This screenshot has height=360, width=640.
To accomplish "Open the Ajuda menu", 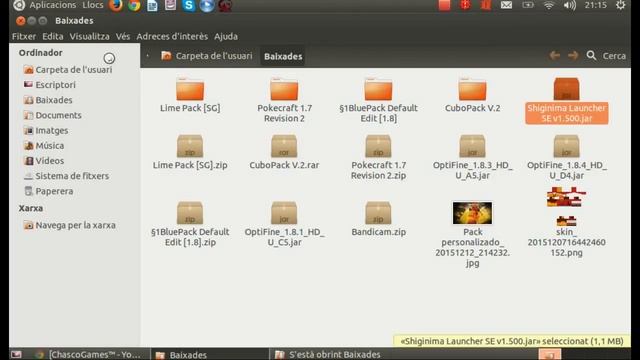I will pos(226,36).
